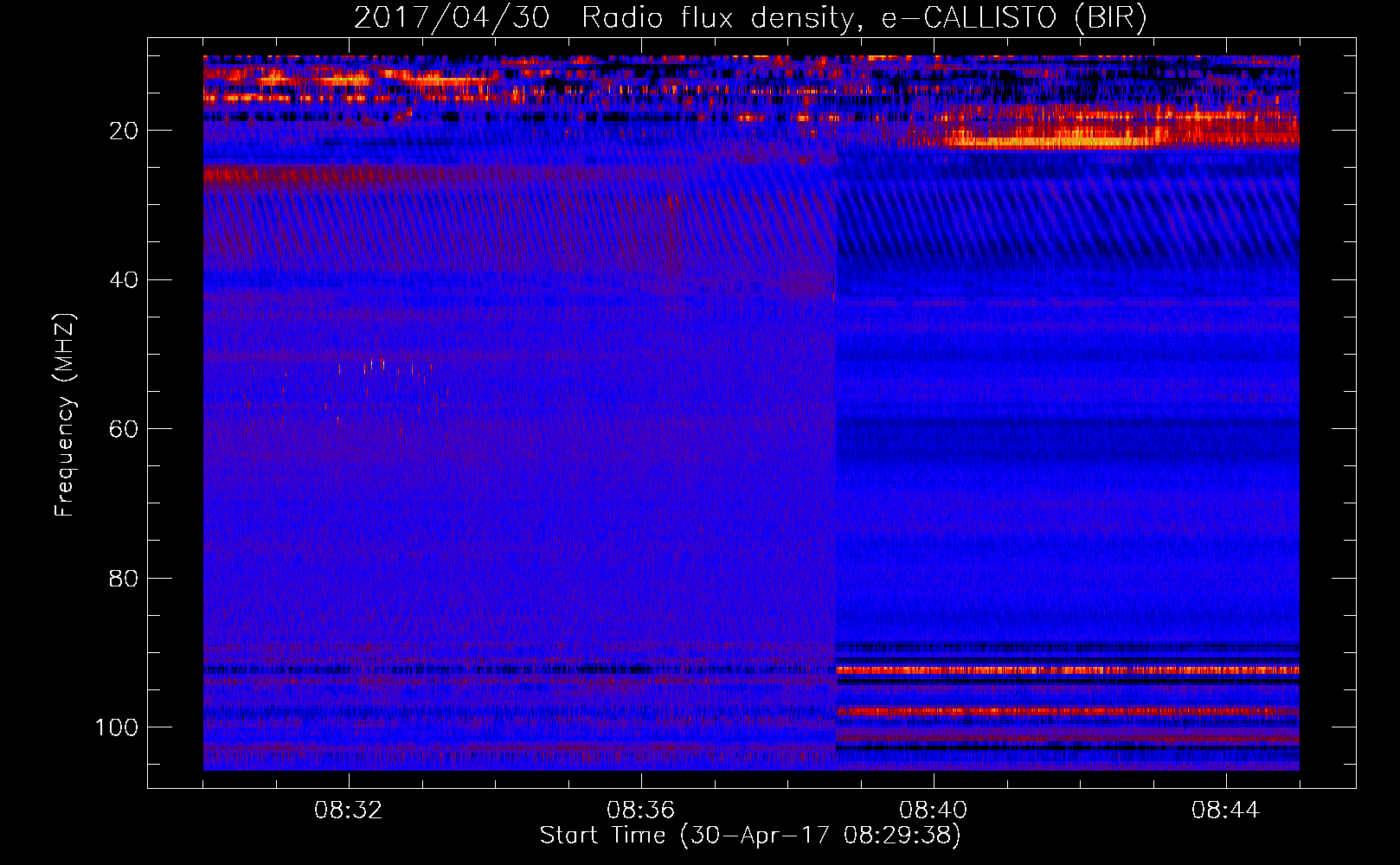Click the 60 MHz frequency tick label
Viewport: 1400px width, 865px height.
tap(124, 429)
